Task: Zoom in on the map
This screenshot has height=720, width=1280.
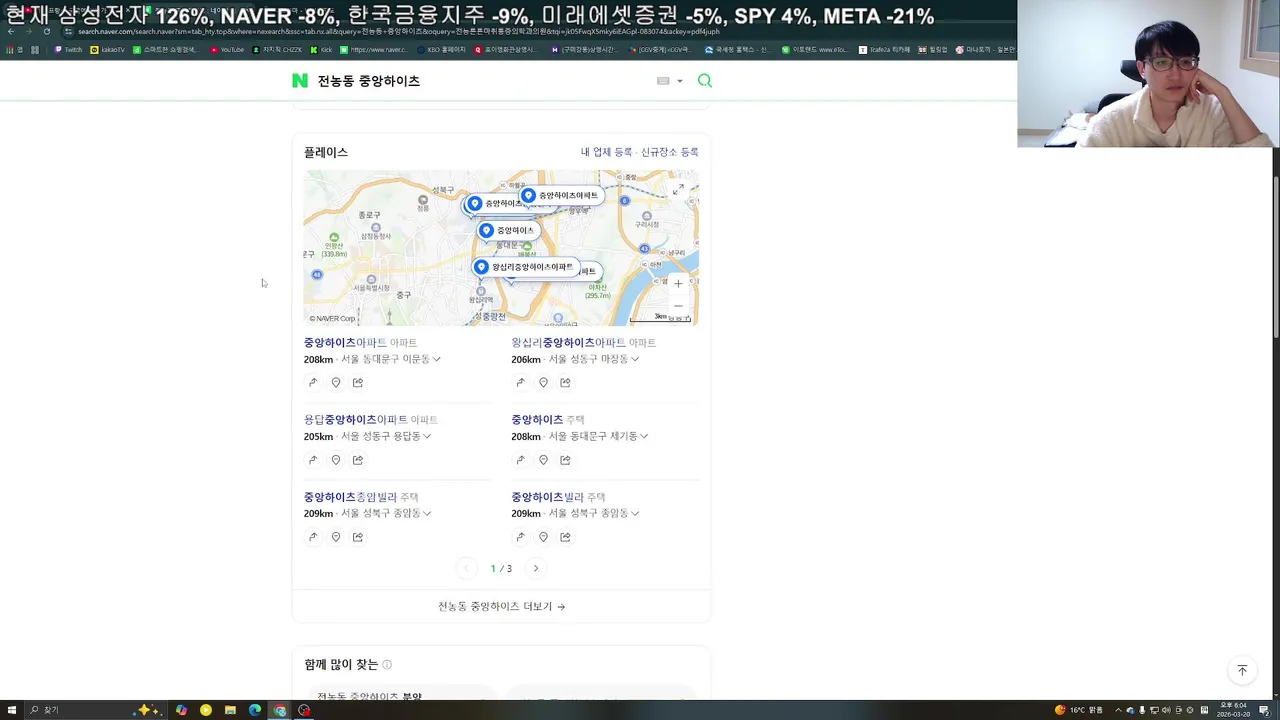Action: tap(678, 284)
